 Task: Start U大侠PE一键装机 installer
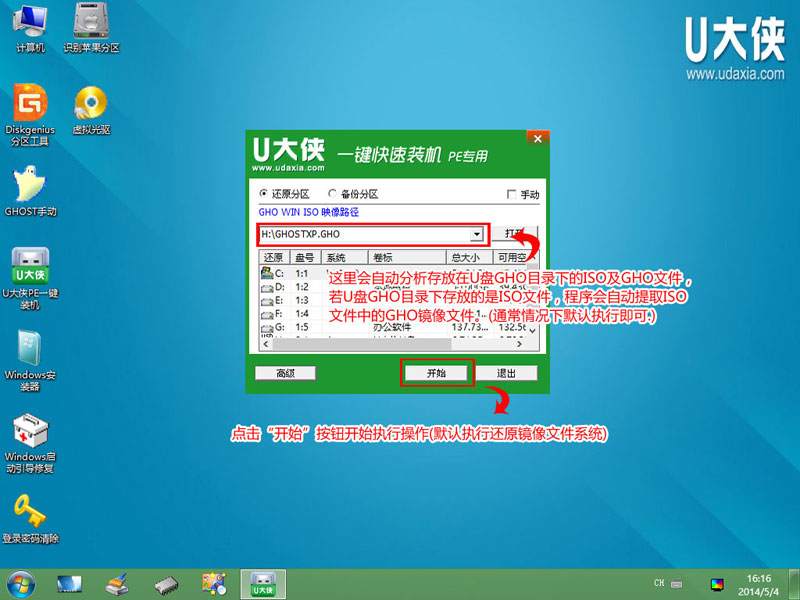[x=28, y=268]
